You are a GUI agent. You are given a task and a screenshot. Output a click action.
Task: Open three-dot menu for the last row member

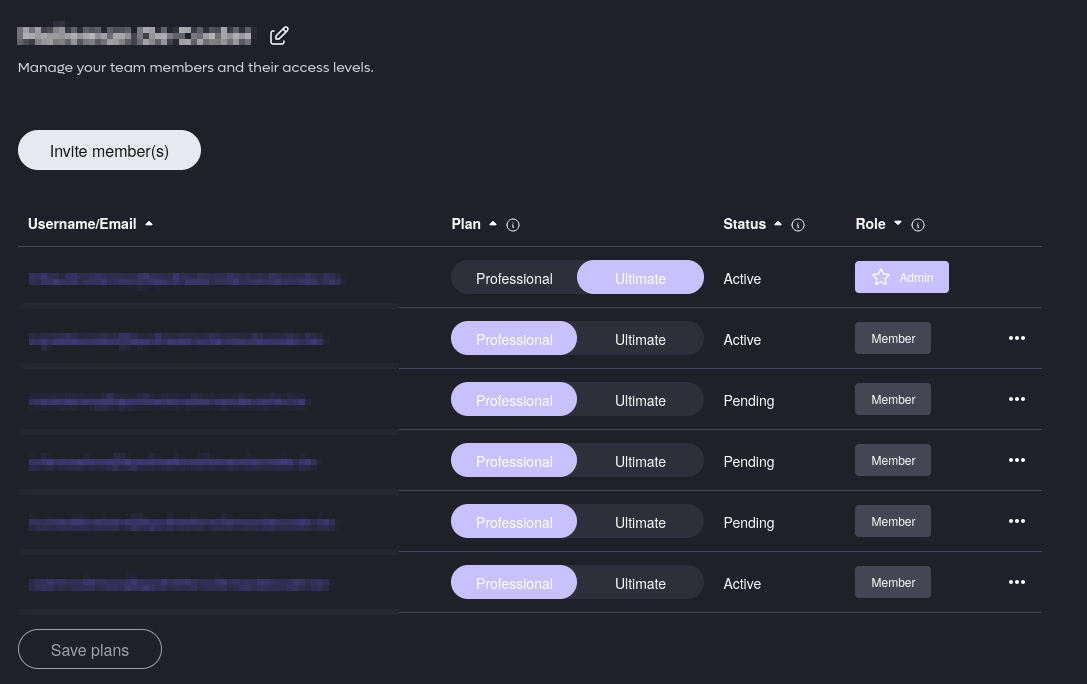click(1017, 582)
